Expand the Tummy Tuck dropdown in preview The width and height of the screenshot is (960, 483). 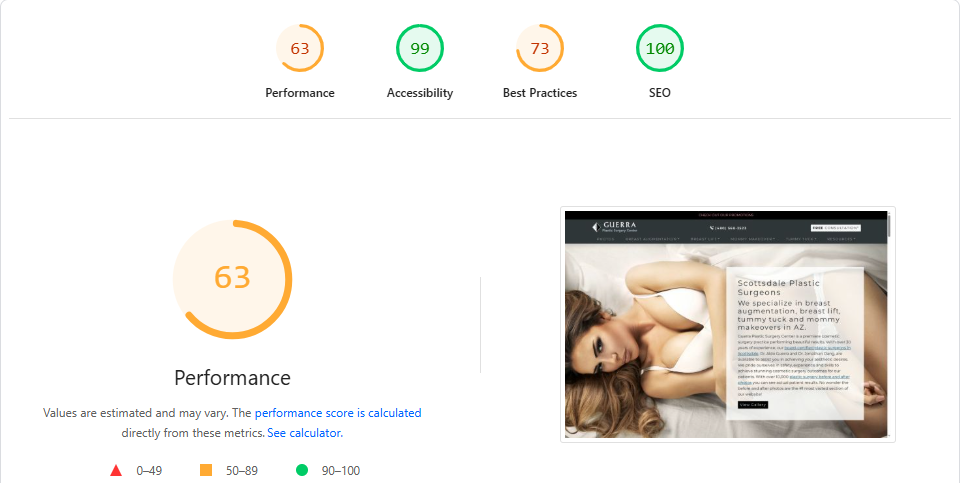(801, 239)
